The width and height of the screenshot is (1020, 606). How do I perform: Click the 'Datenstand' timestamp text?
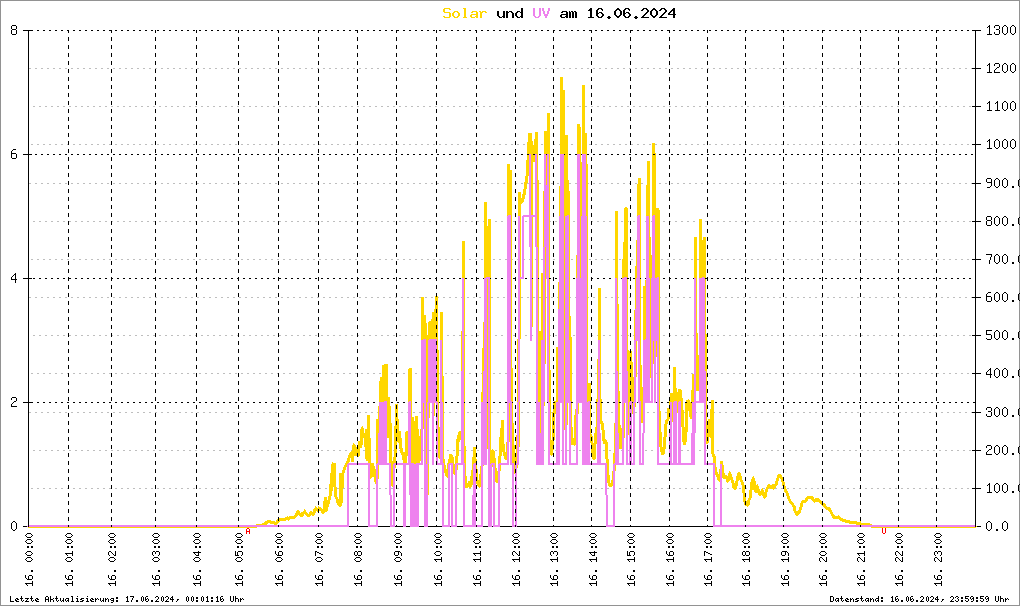click(919, 599)
